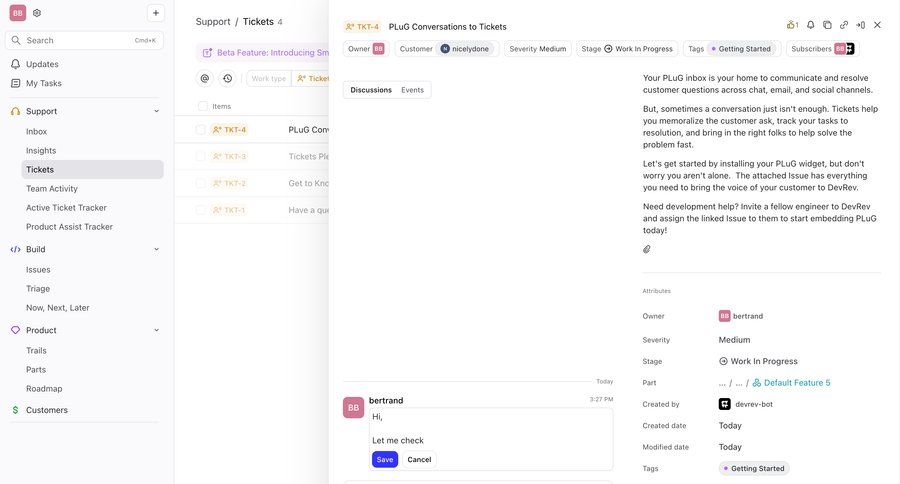Screen dimensions: 900x484
Task: Click the BB workspace avatar
Action: 18,13
